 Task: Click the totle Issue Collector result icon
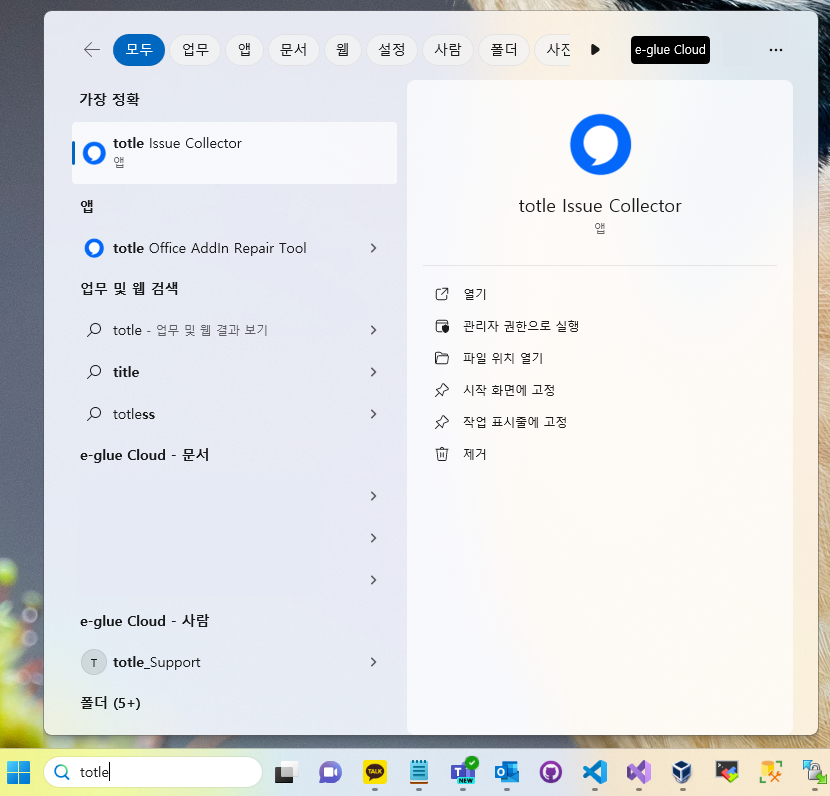(94, 153)
